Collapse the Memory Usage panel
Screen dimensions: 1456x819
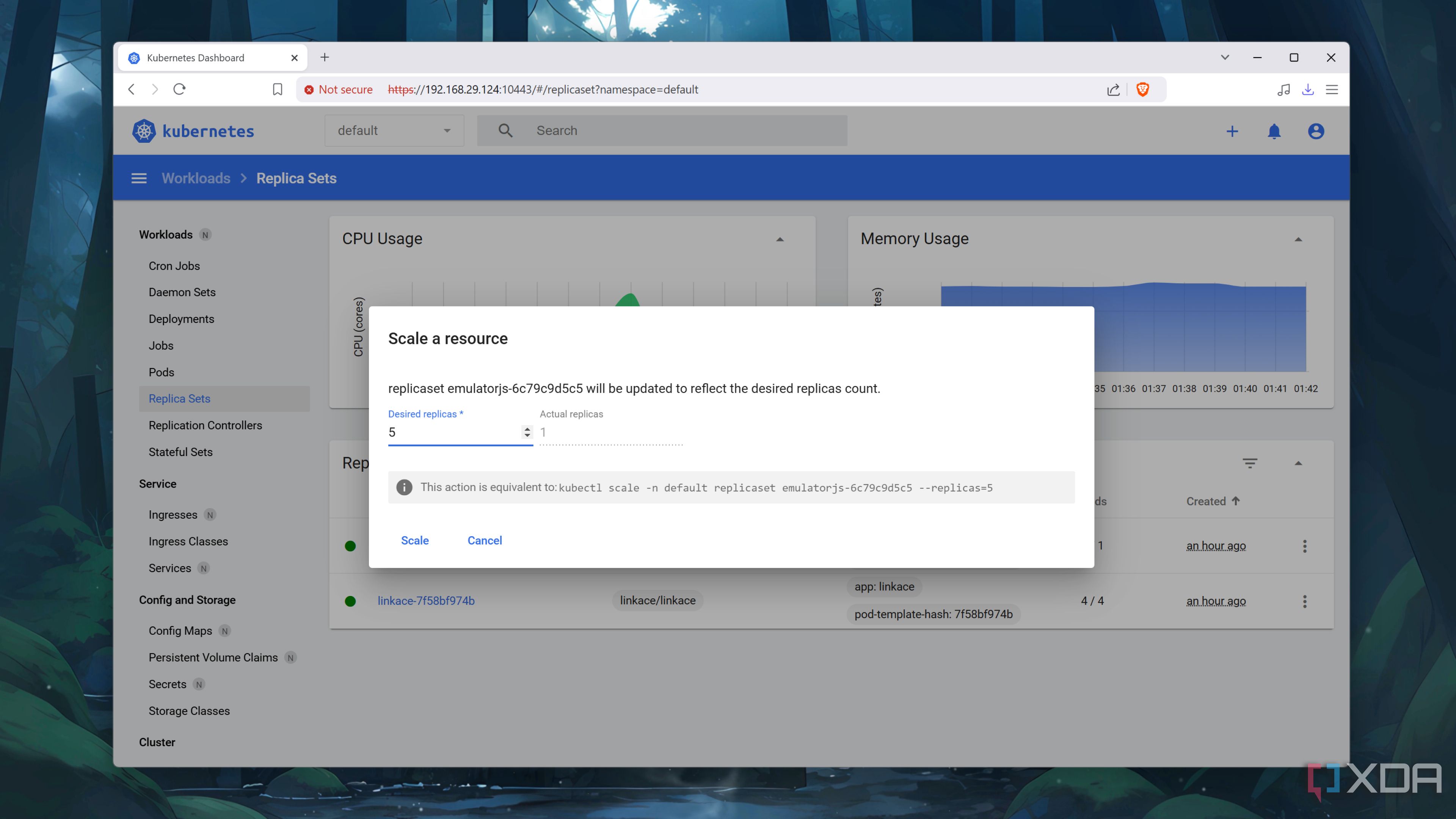1298,239
